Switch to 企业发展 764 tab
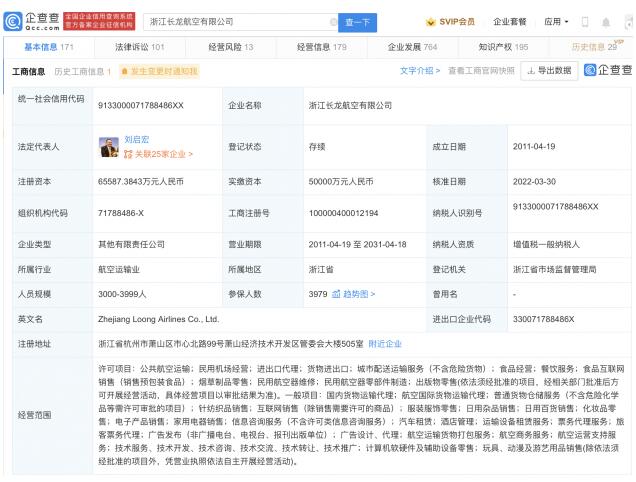This screenshot has width=636, height=482. (413, 47)
